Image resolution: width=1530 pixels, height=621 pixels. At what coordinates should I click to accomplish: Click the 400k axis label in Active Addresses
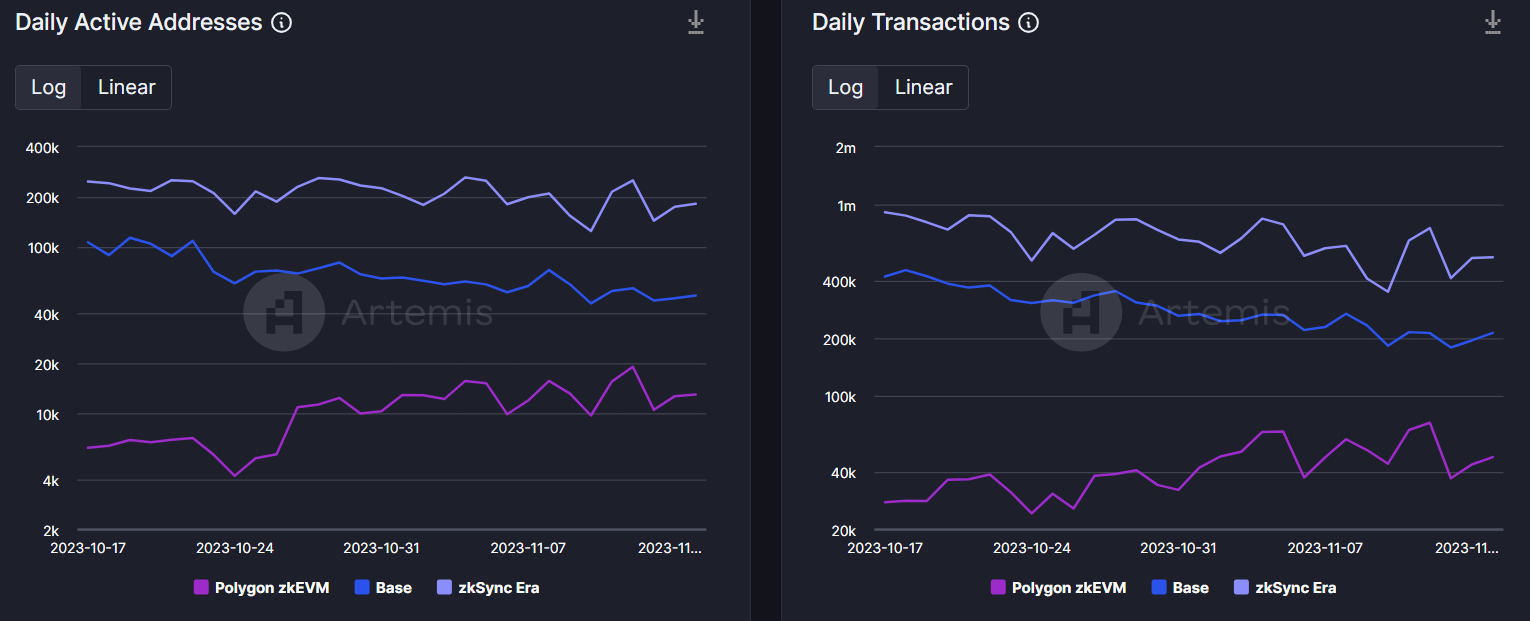coord(43,148)
